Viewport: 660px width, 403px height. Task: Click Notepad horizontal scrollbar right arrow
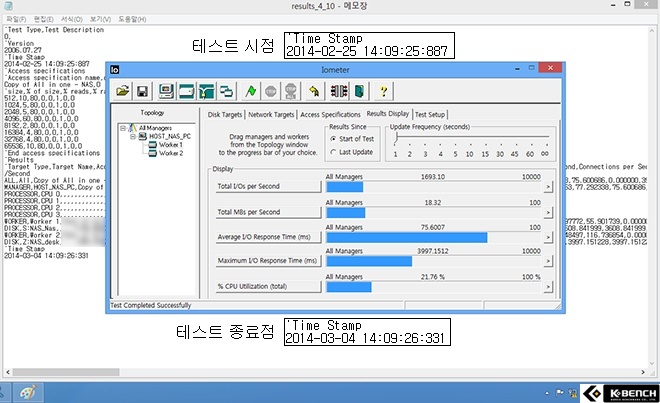pyautogui.click(x=643, y=372)
